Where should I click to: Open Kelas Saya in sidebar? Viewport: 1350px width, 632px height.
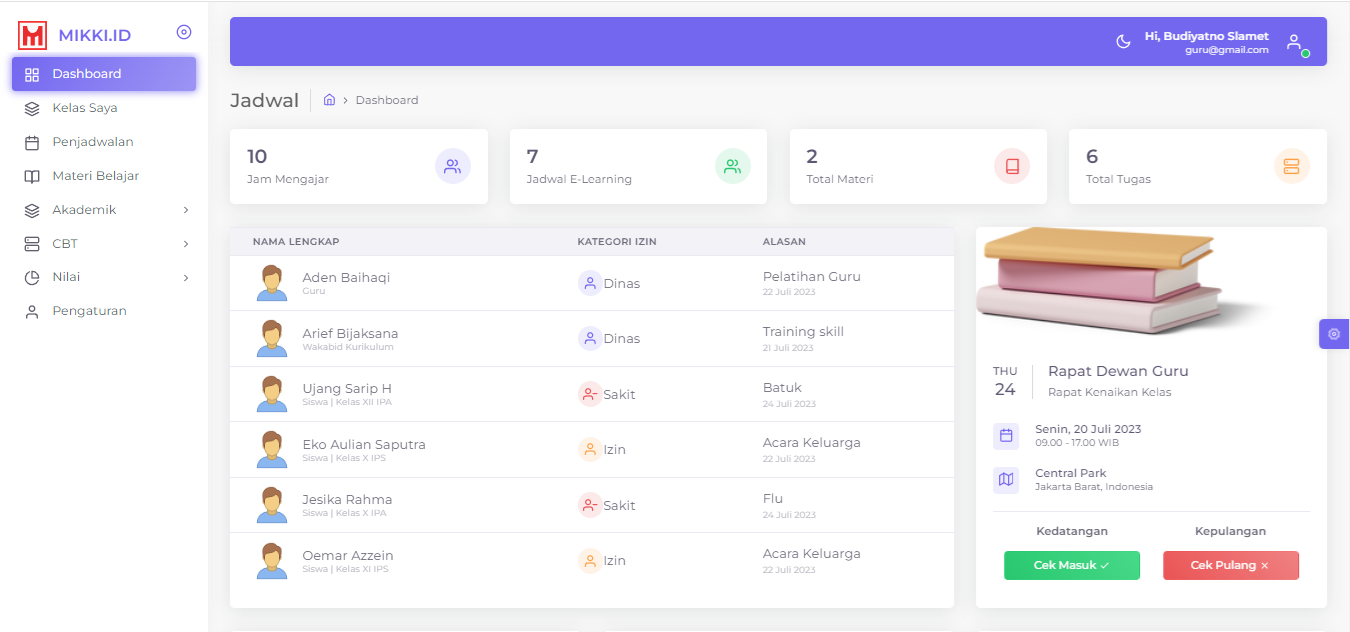point(85,108)
